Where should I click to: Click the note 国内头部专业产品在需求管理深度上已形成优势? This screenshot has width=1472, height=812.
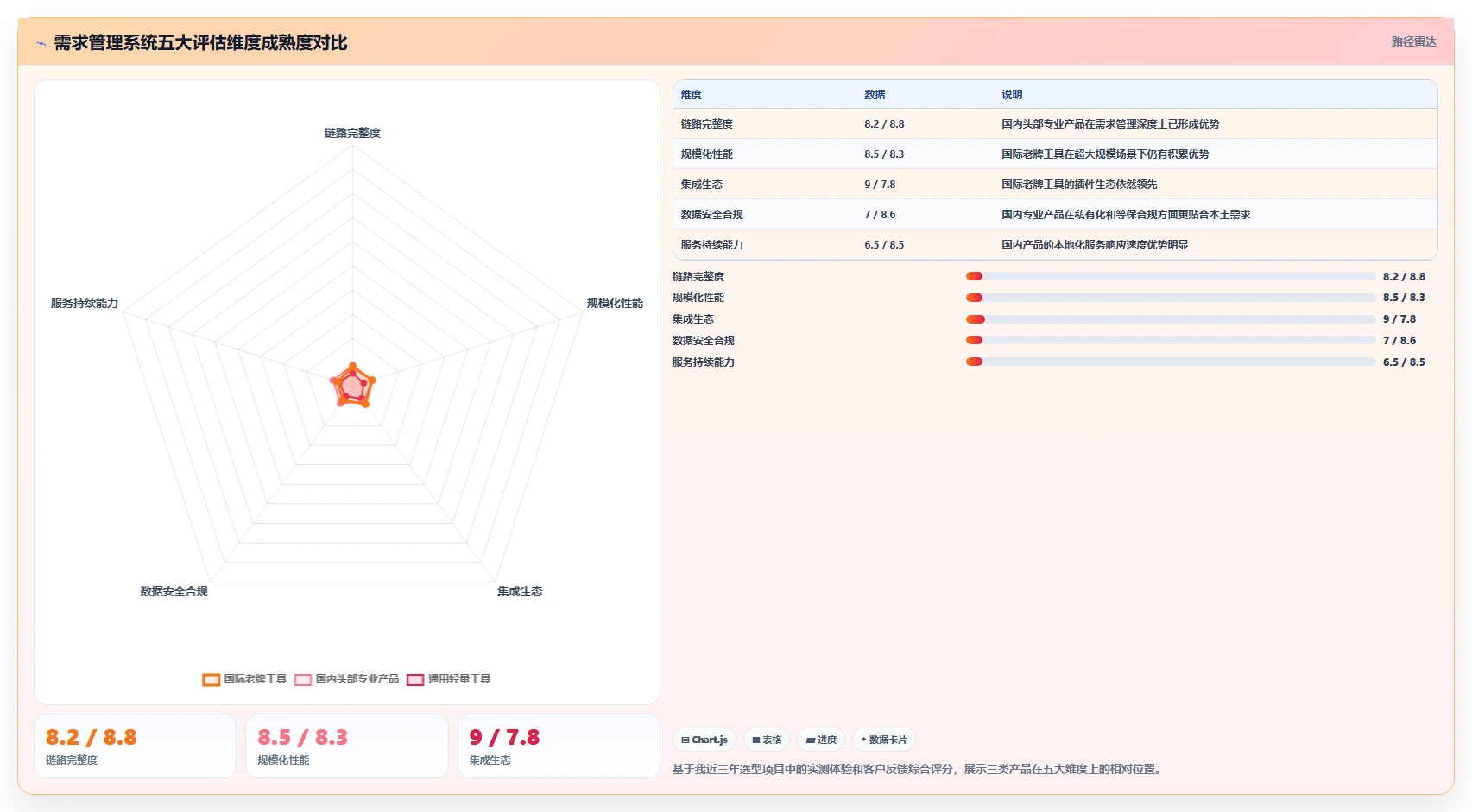pos(1110,124)
